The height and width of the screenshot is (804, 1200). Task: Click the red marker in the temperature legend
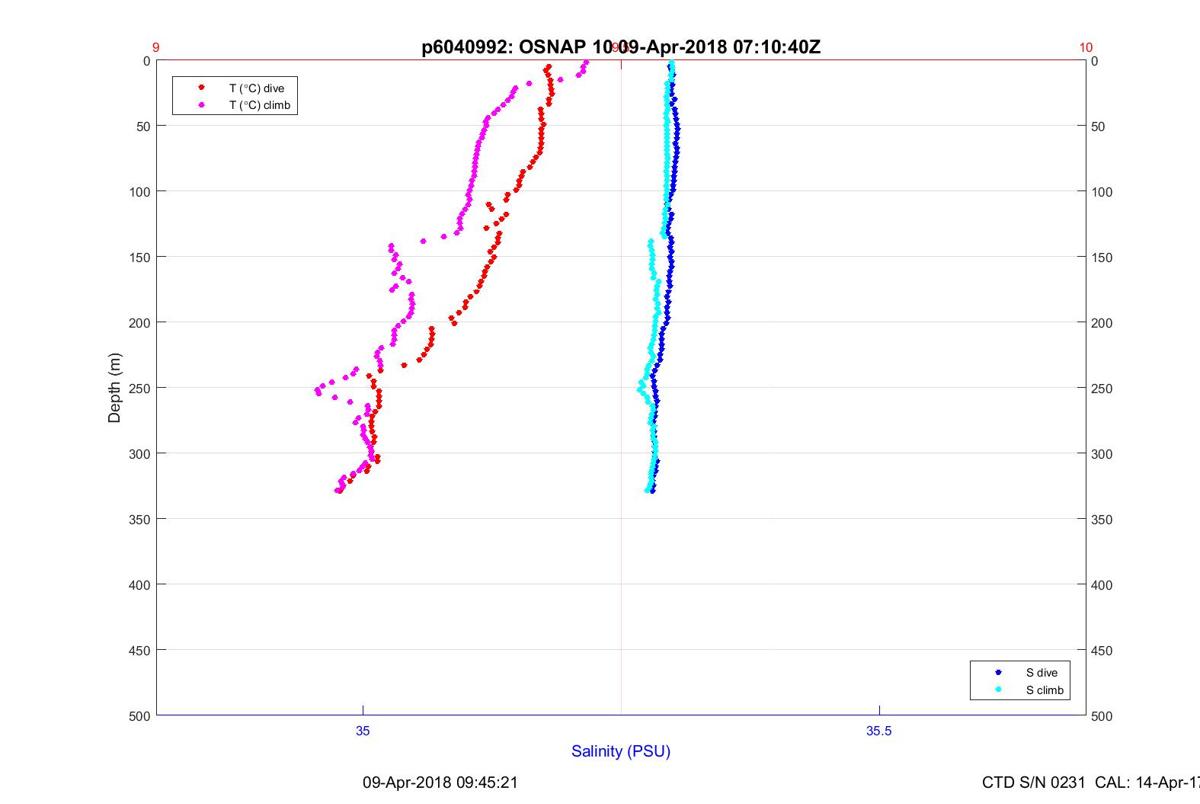201,88
